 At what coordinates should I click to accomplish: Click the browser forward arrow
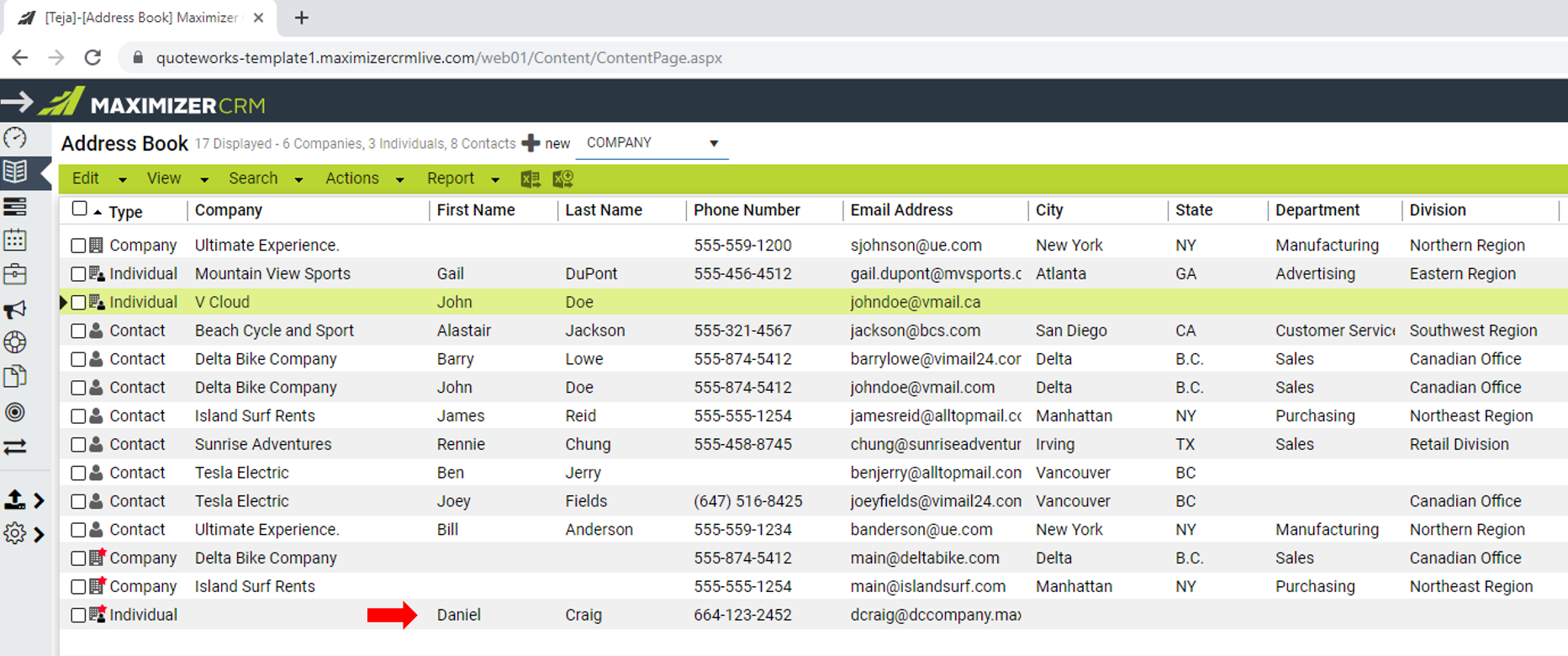tap(56, 58)
